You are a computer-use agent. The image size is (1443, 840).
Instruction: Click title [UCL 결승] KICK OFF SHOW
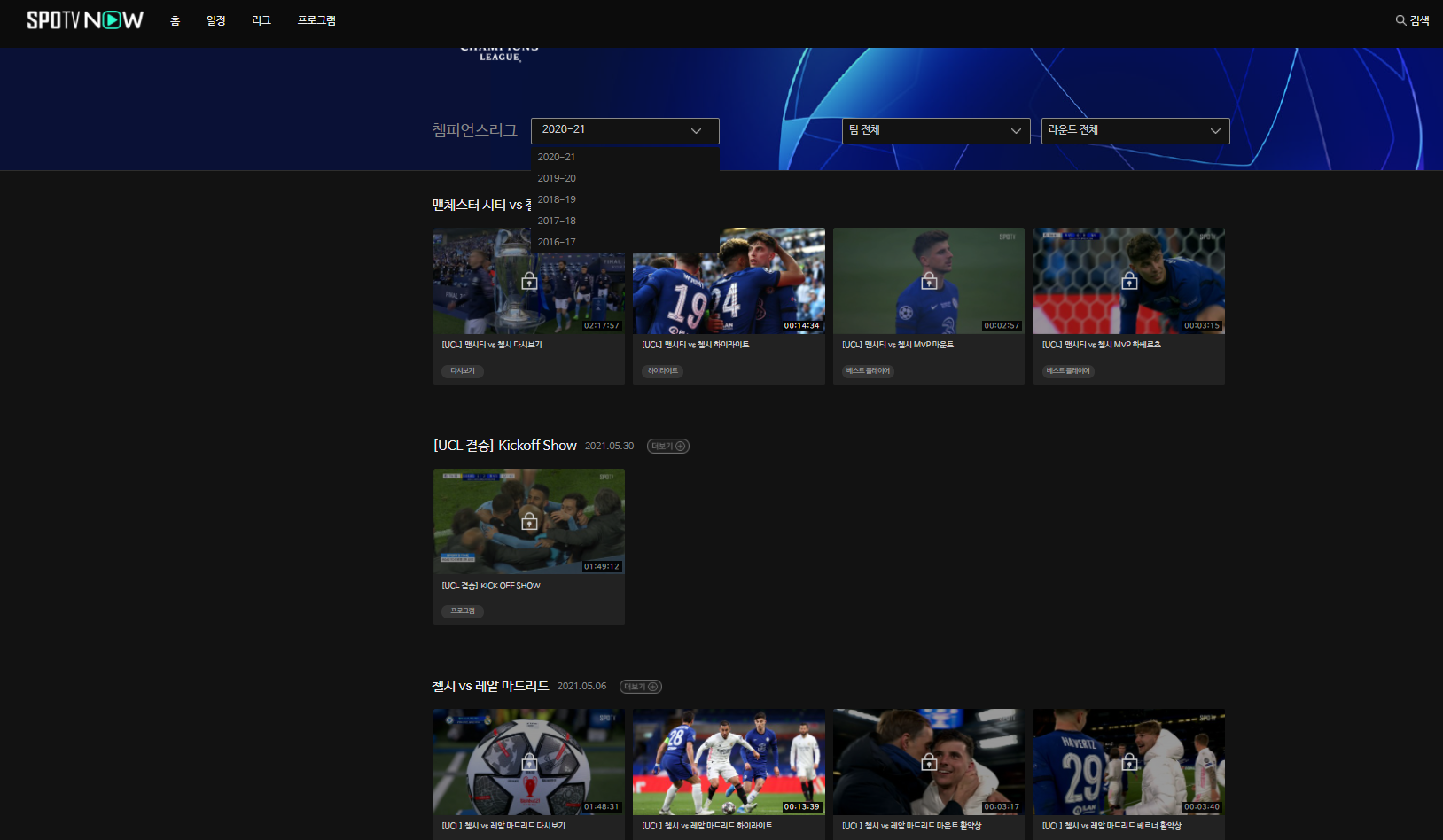[x=491, y=586]
